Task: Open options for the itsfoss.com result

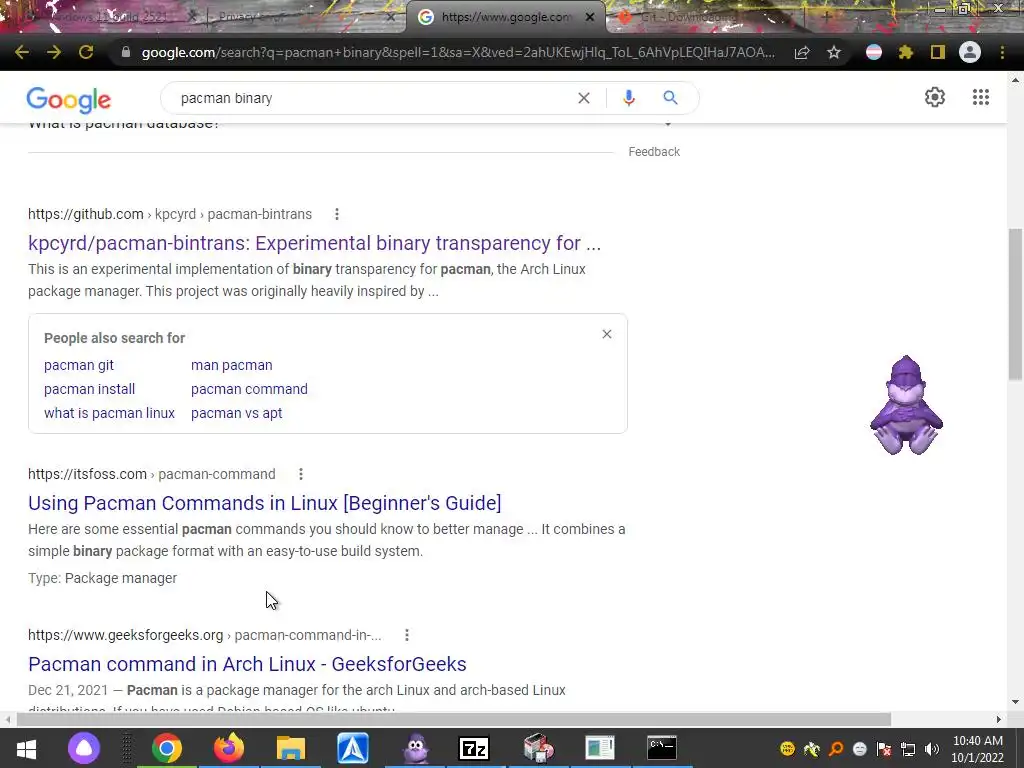Action: pos(300,474)
